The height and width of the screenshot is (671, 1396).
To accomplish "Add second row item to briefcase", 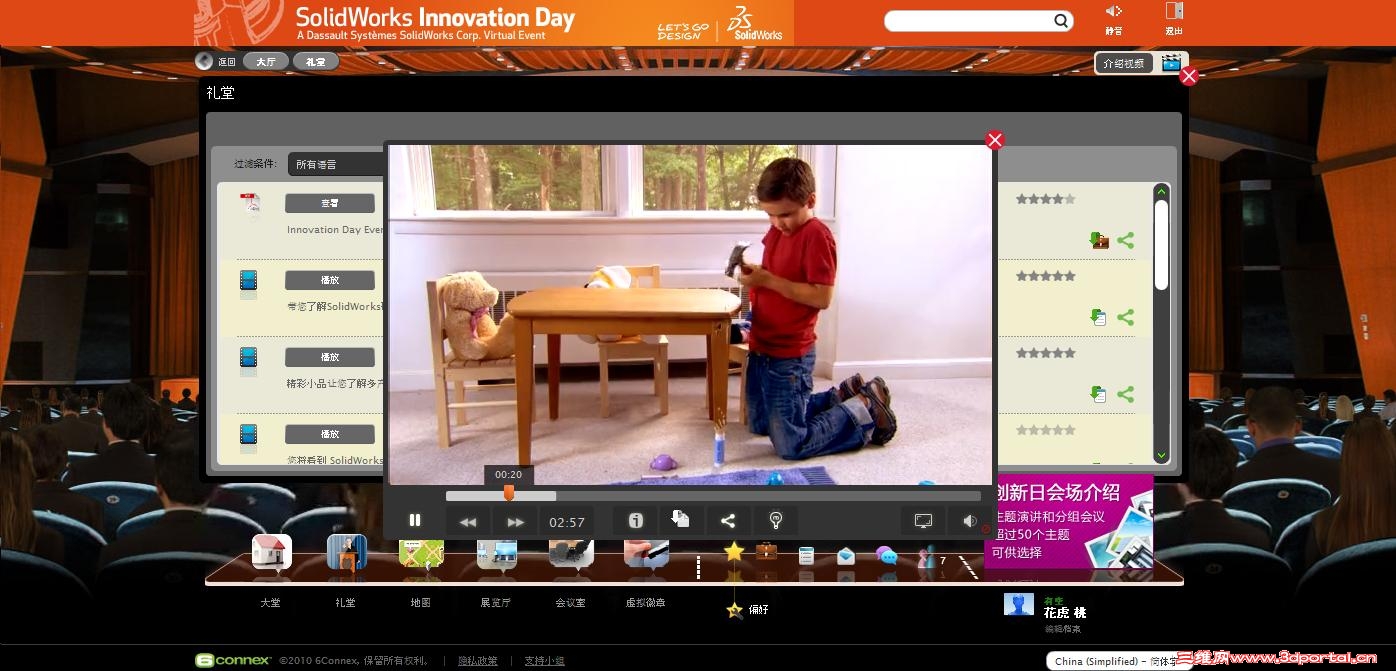I will 1099,317.
